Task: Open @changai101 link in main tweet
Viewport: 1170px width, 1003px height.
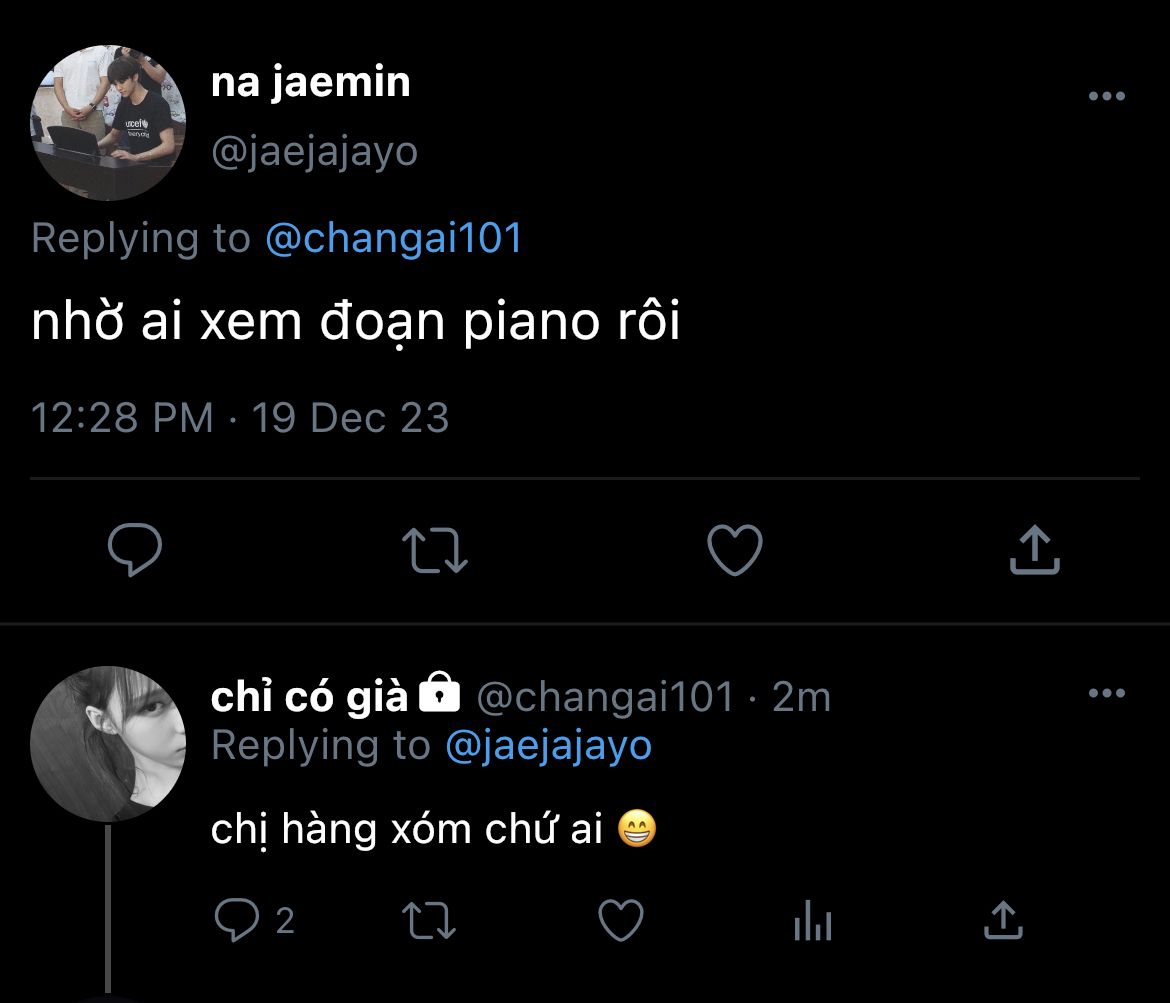Action: coord(394,239)
